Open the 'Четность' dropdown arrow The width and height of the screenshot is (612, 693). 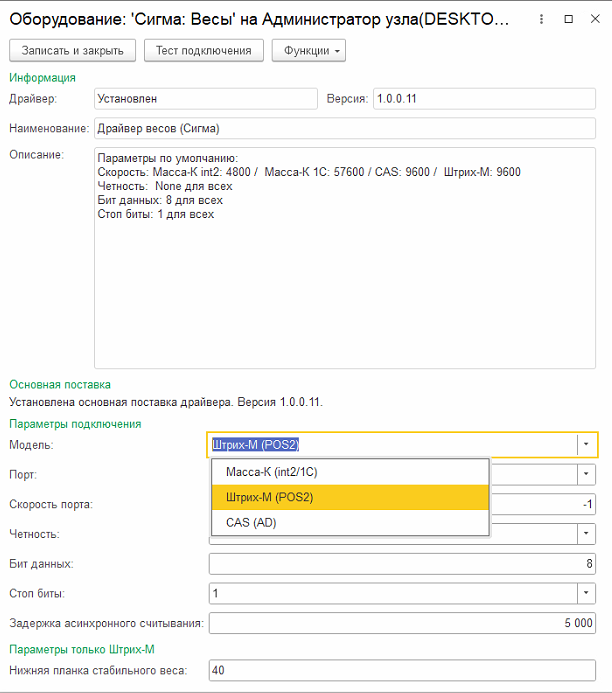pyautogui.click(x=586, y=534)
